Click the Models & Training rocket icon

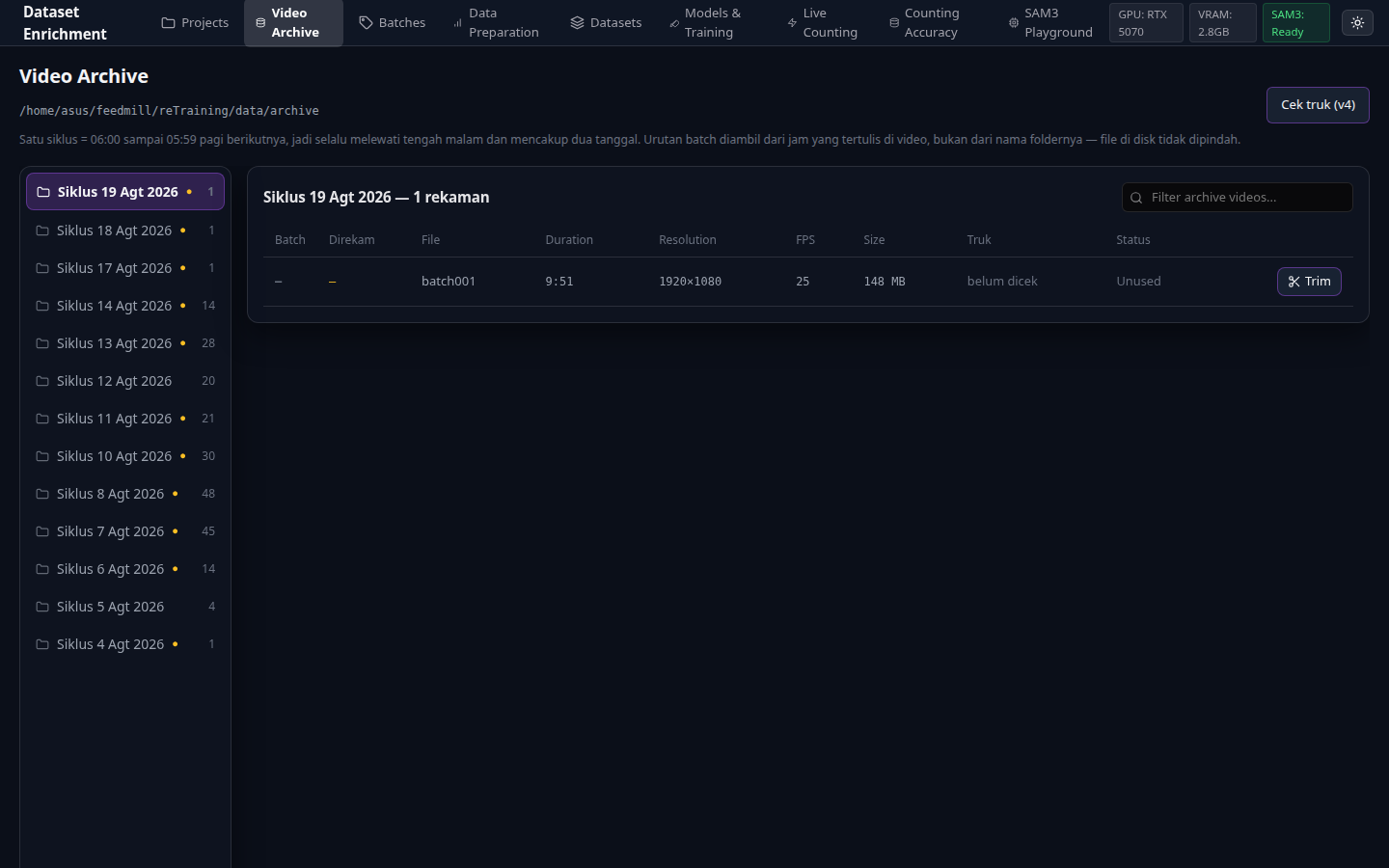(674, 22)
